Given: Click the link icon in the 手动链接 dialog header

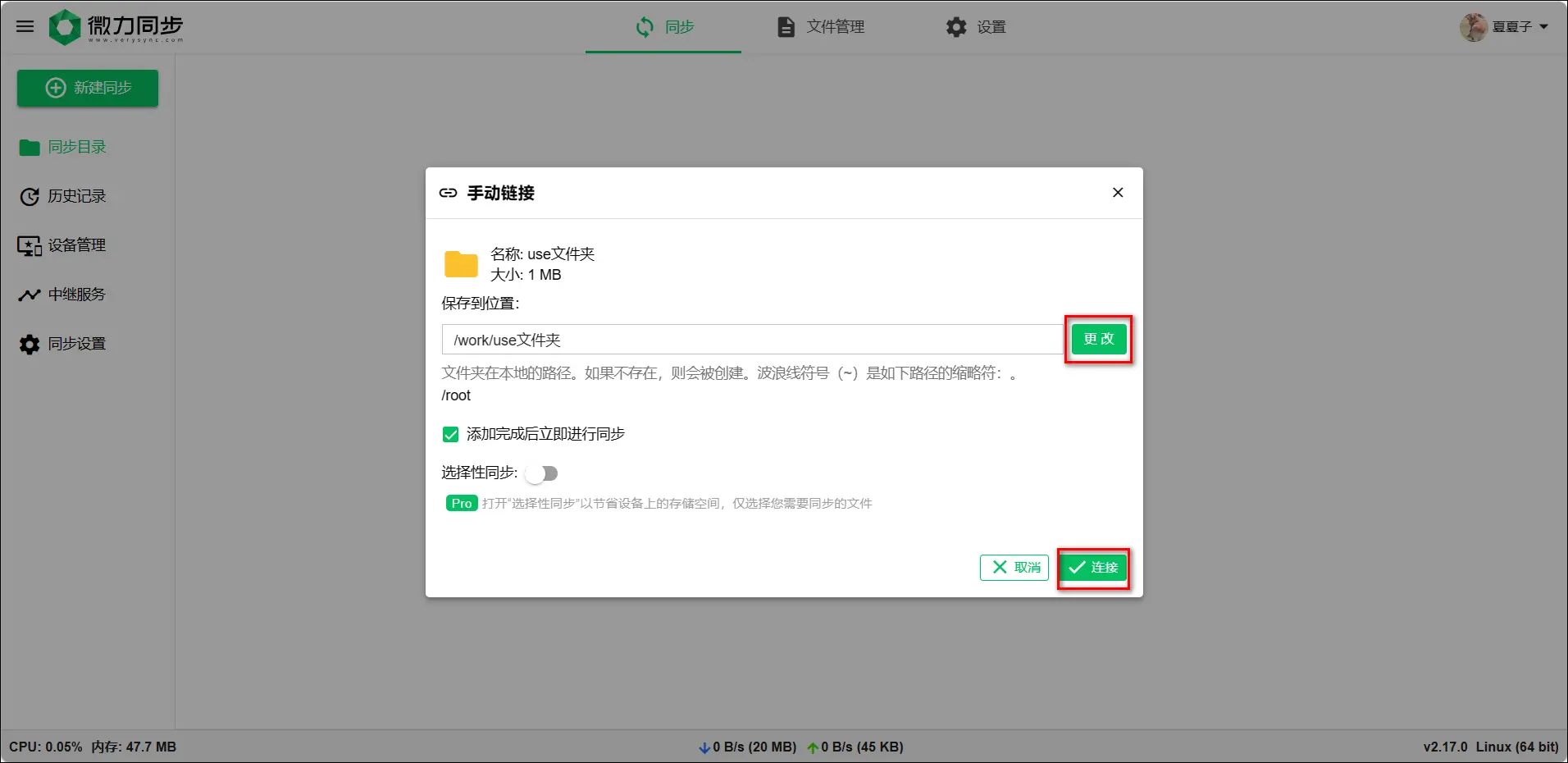Looking at the screenshot, I should 448,193.
